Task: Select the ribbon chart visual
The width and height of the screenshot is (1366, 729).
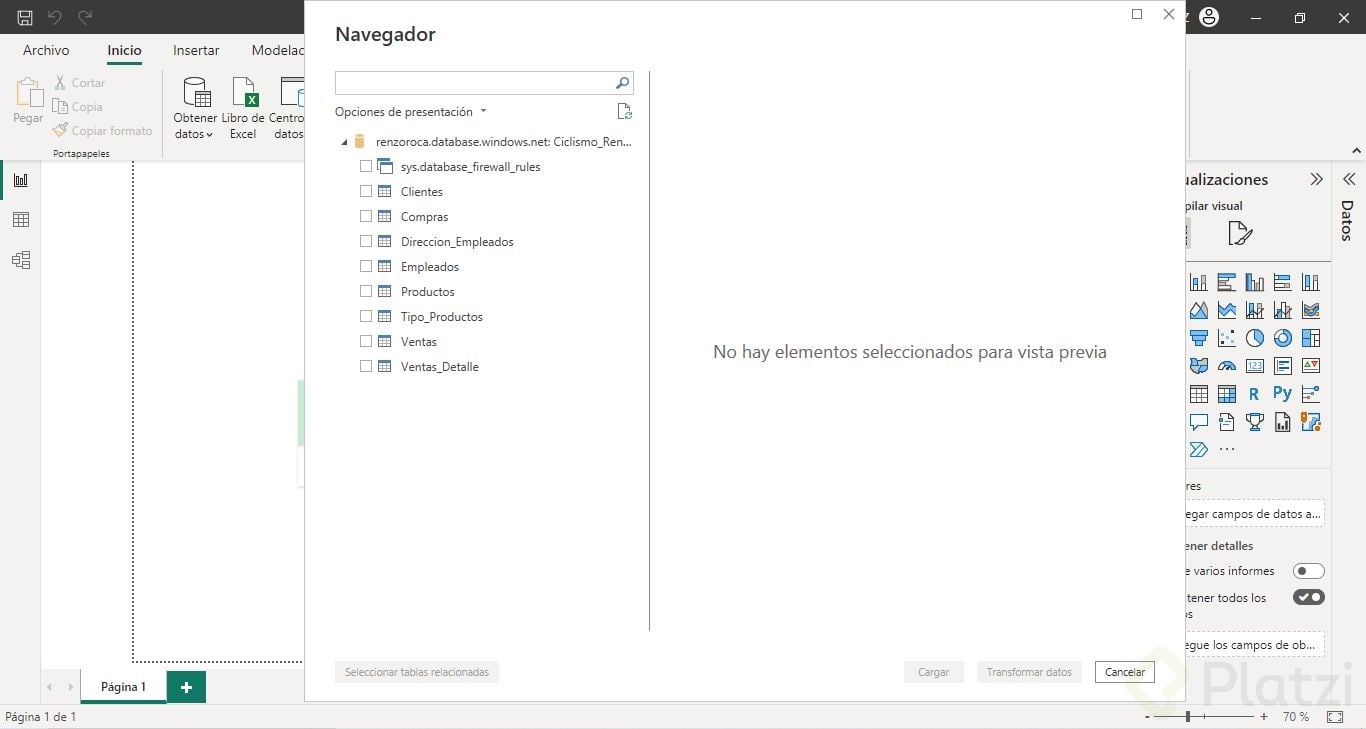Action: coord(1310,310)
